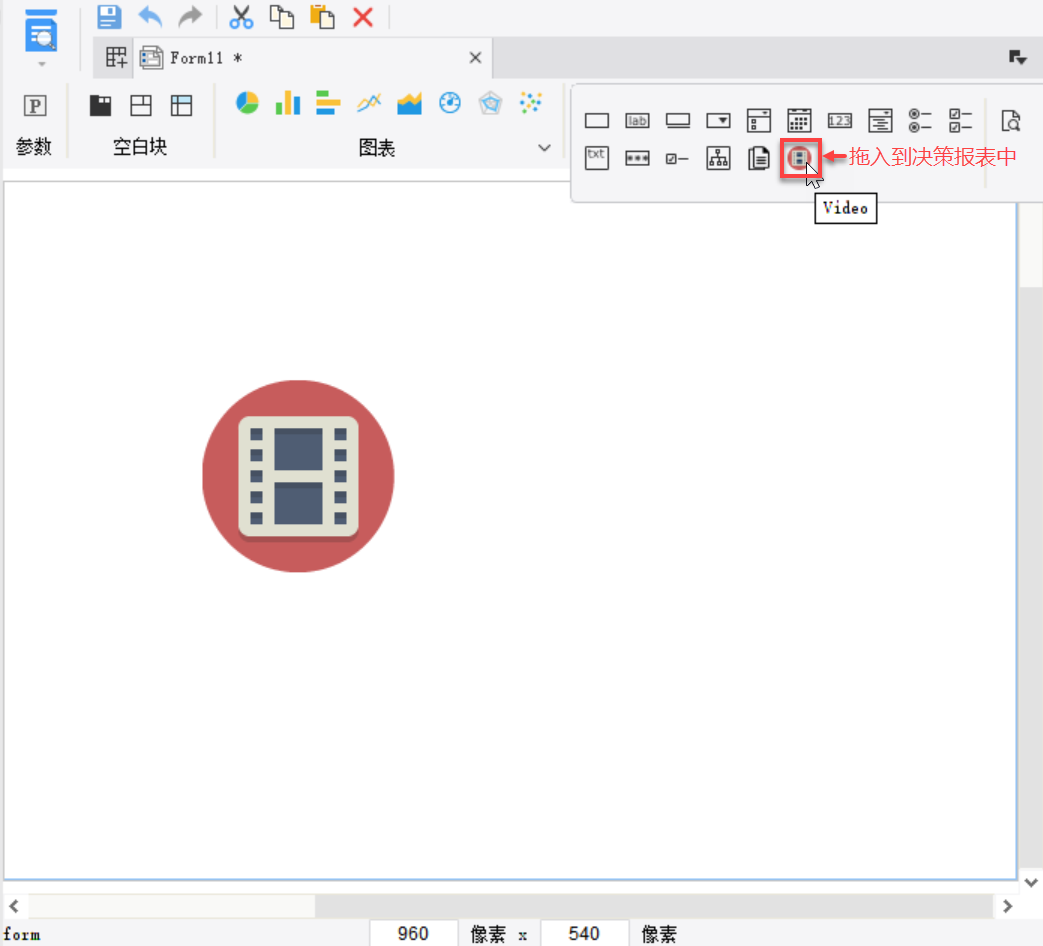Image resolution: width=1043 pixels, height=946 pixels.
Task: Select the absolute layout blank block
Action: [141, 105]
